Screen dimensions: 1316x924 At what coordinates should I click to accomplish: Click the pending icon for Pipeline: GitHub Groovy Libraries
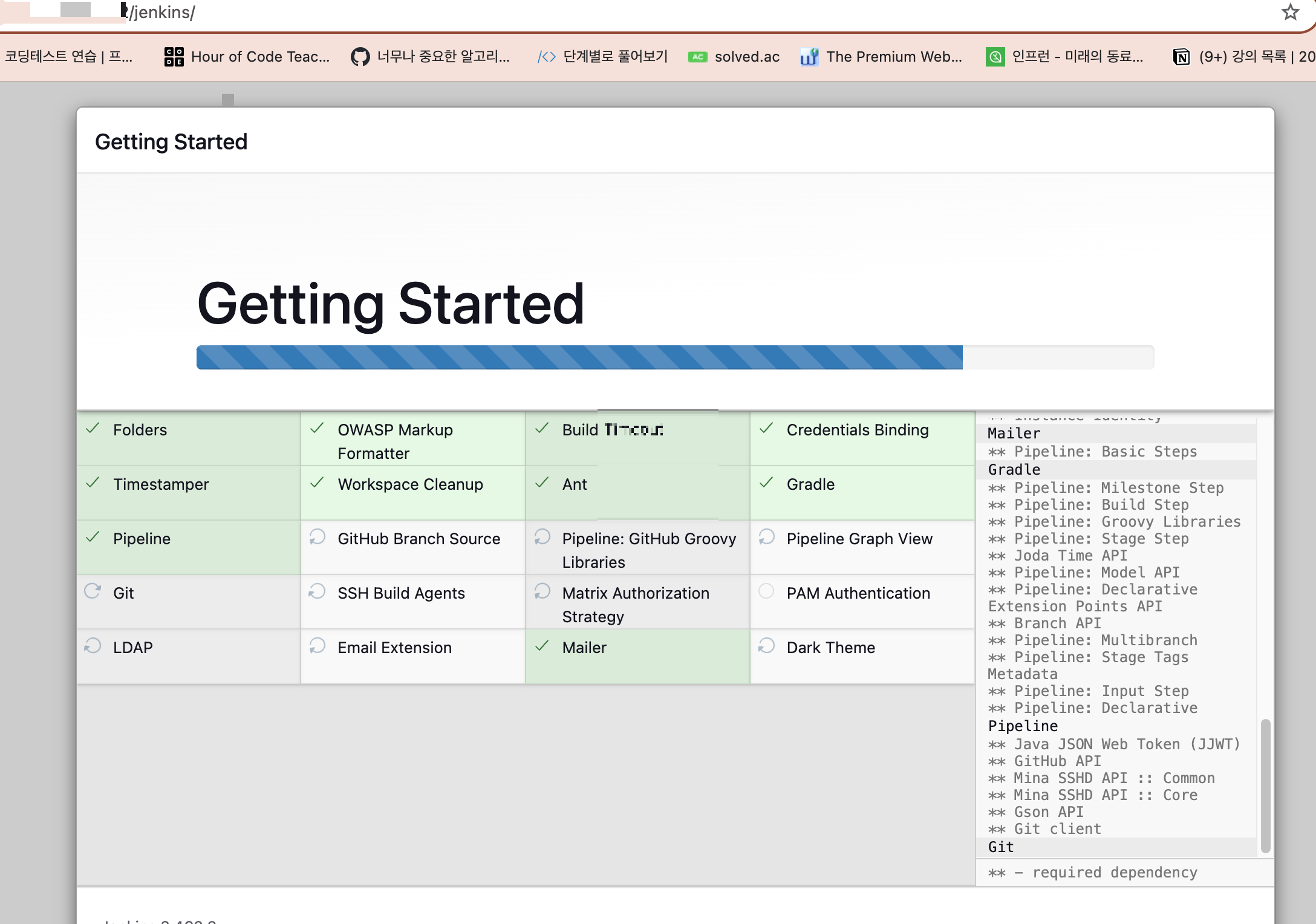[542, 536]
